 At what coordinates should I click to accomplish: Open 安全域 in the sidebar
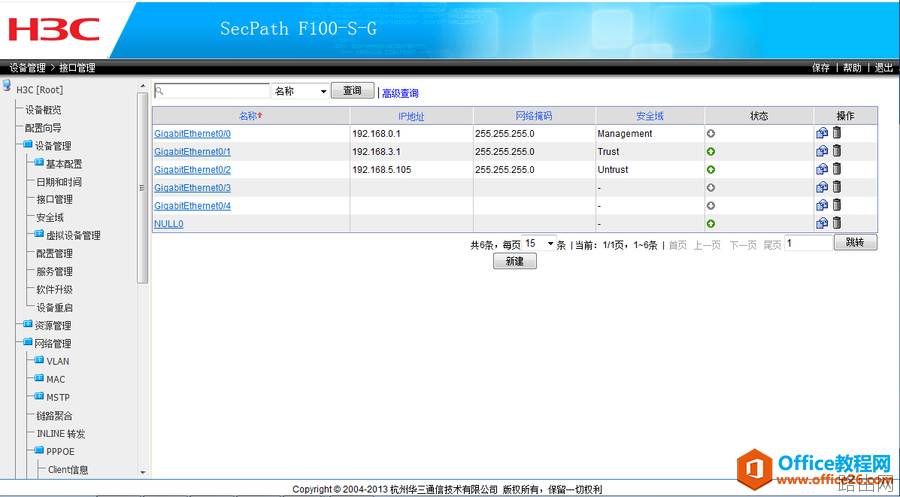pos(50,218)
